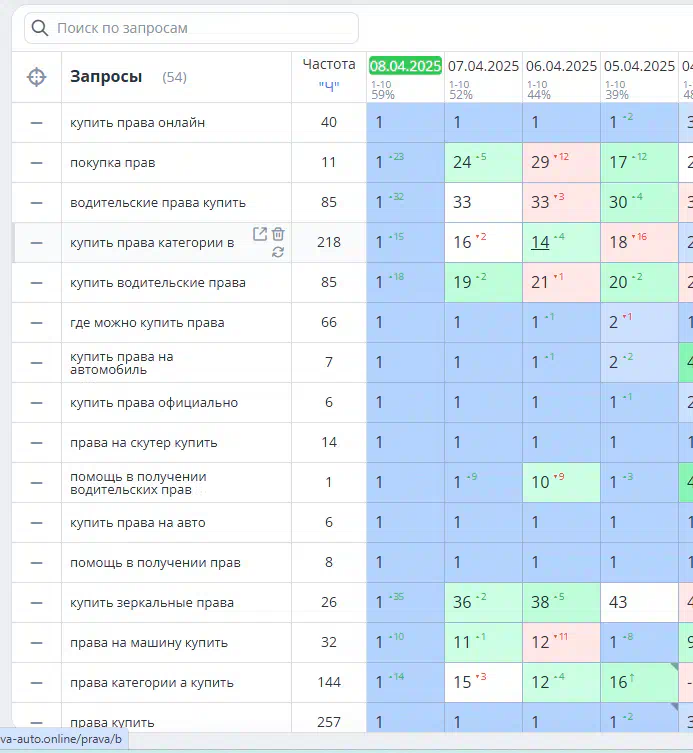Select the 08.04.2025 date column header
The height and width of the screenshot is (753, 693).
coord(405,66)
